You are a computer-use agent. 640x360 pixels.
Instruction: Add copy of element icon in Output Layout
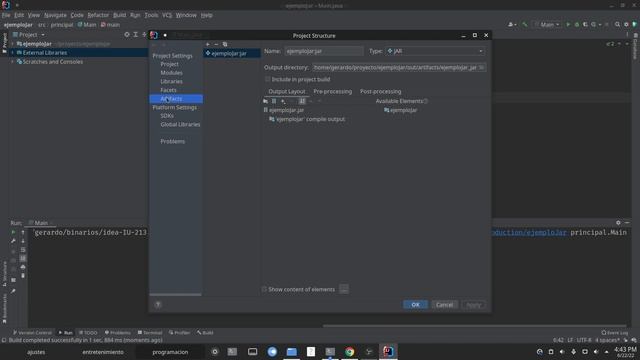click(283, 101)
